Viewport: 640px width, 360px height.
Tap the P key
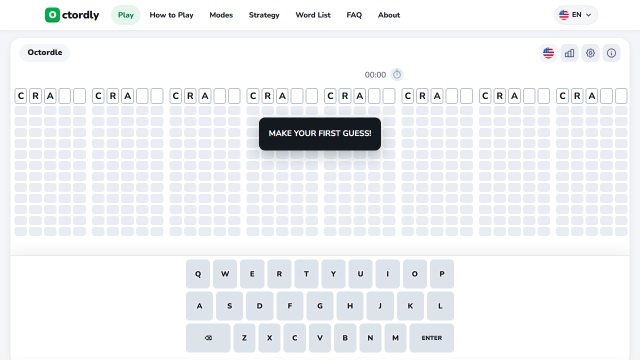(442, 274)
